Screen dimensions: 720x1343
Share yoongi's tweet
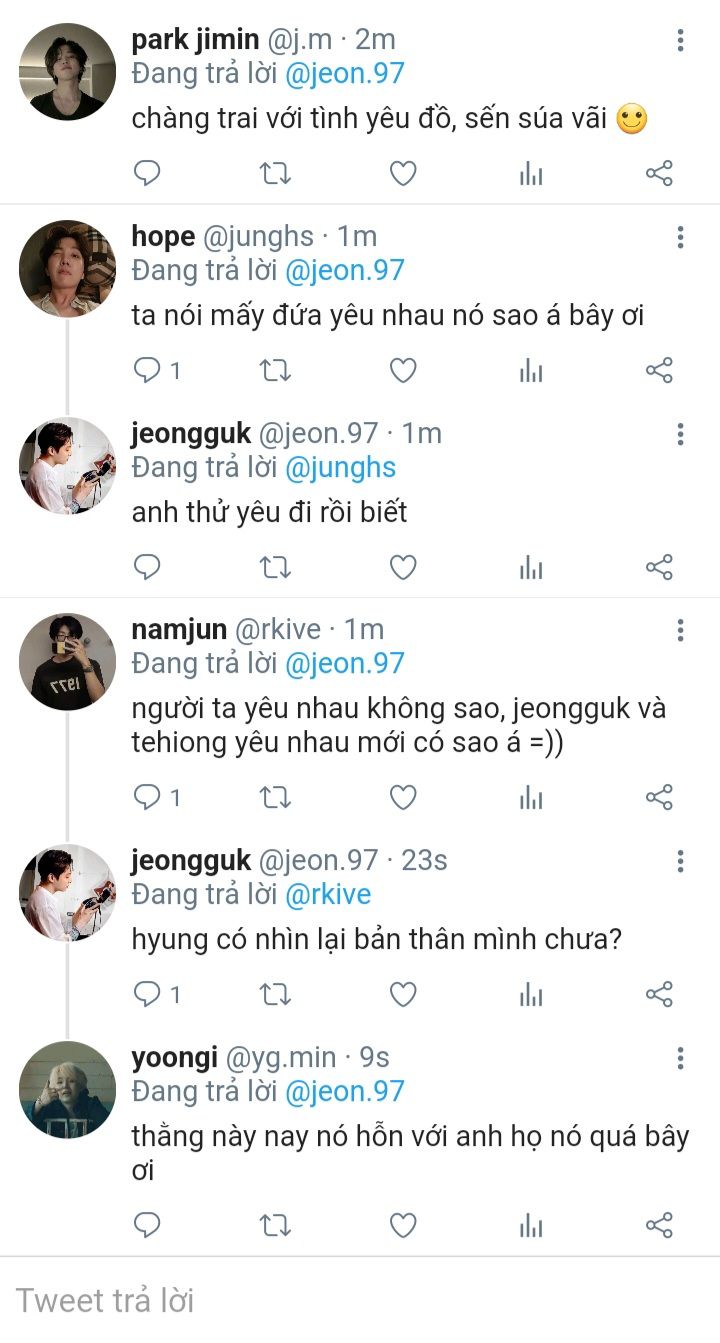click(x=659, y=1225)
